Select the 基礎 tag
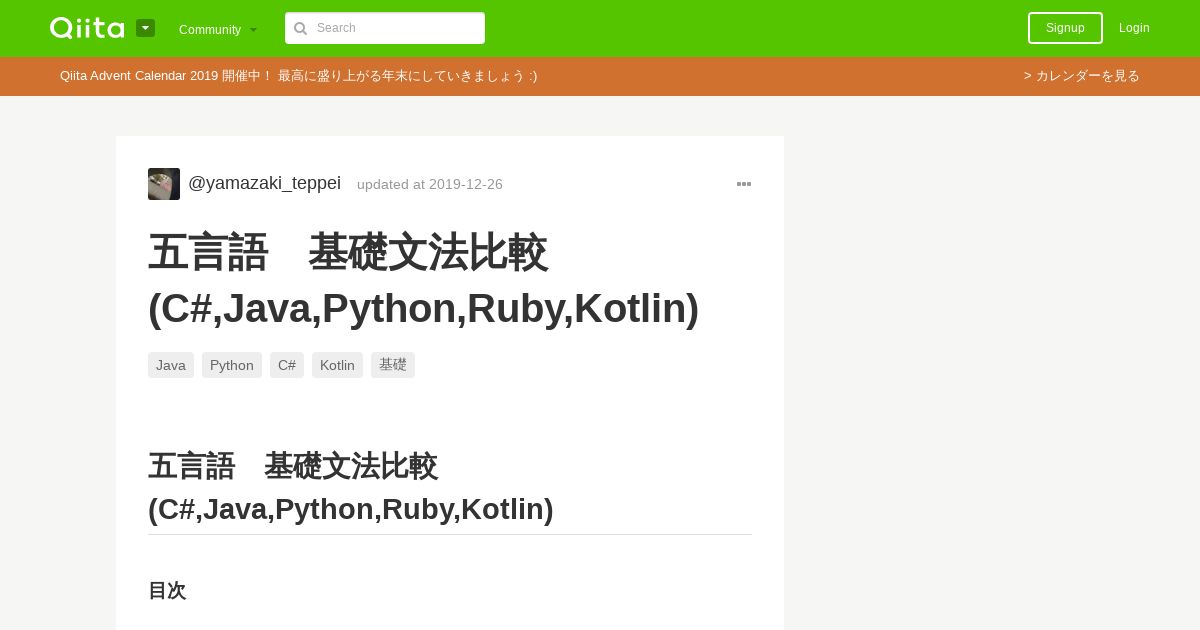 (x=393, y=365)
